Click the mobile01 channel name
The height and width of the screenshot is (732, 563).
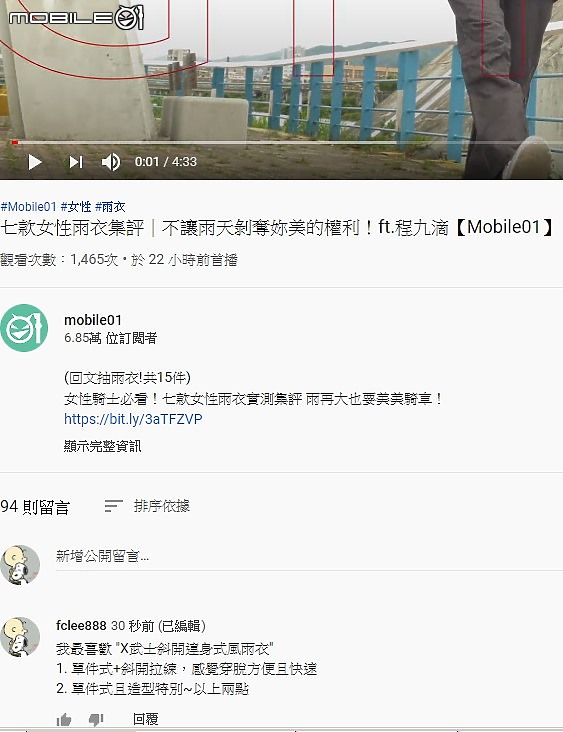click(93, 320)
